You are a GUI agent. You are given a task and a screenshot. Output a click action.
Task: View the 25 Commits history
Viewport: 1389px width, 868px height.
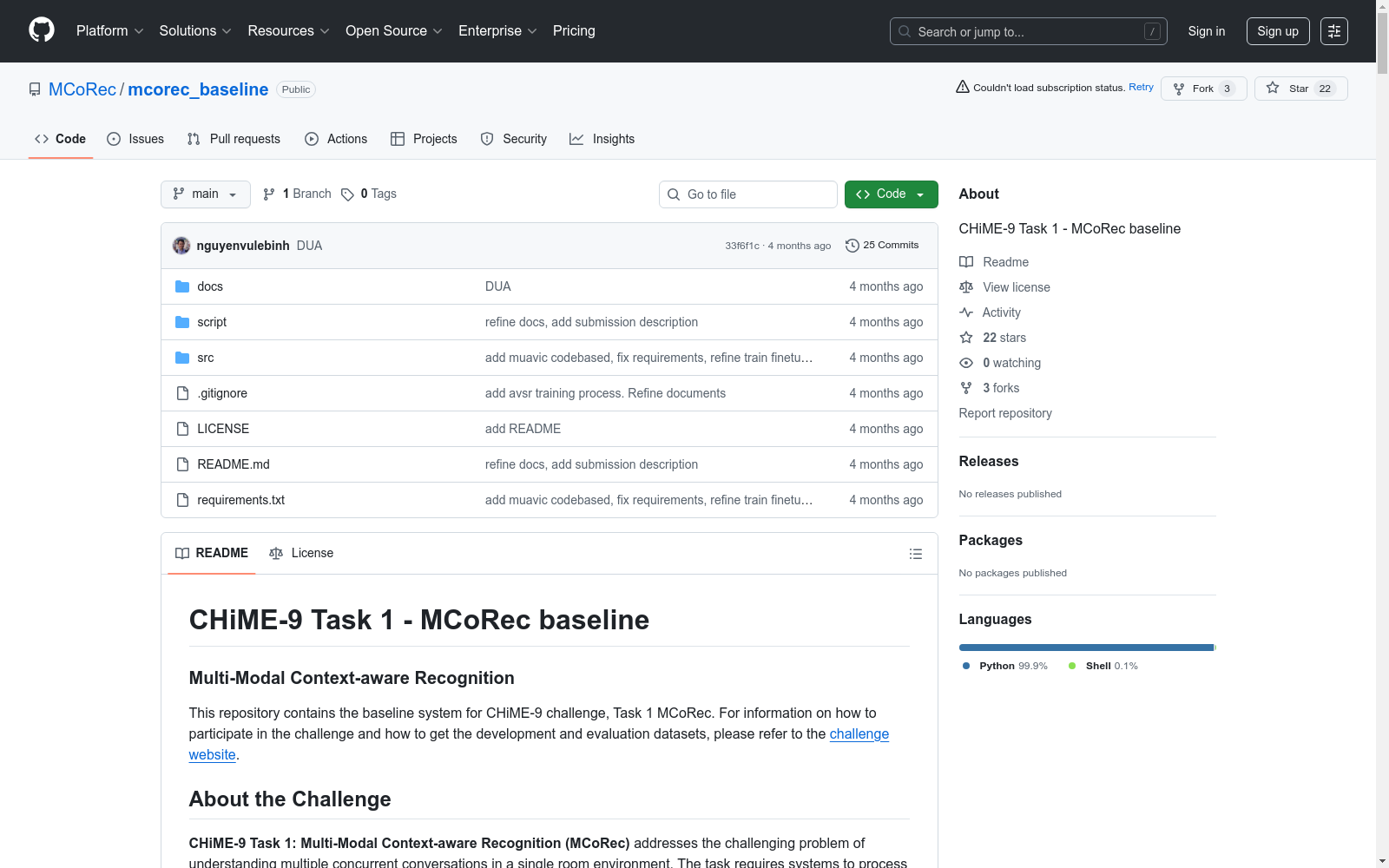click(x=882, y=246)
